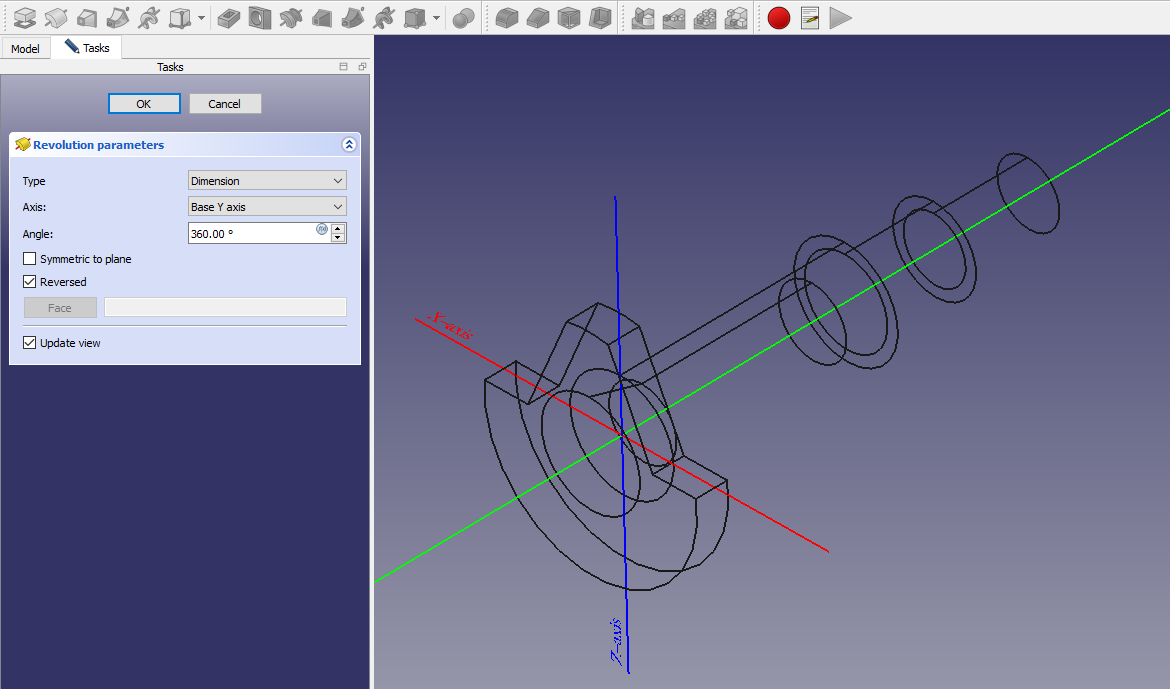Click the OK button
This screenshot has height=689, width=1170.
pos(144,104)
